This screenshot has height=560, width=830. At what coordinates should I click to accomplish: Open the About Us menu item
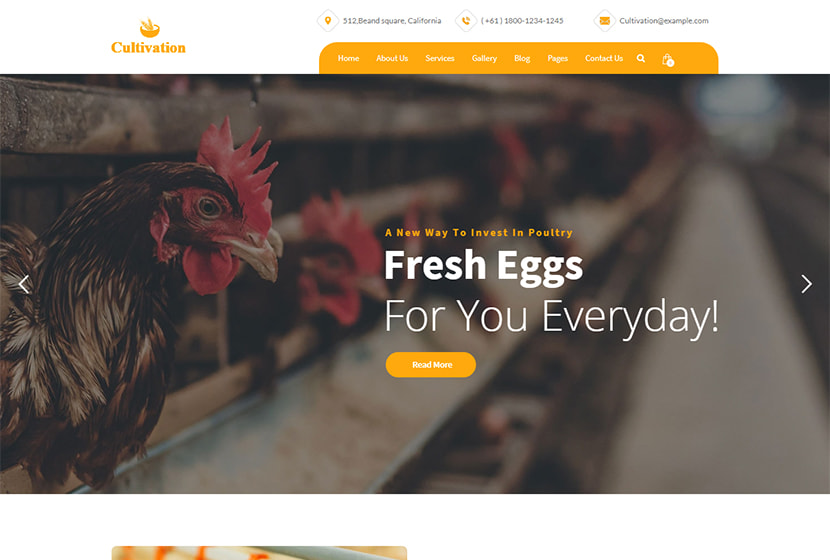[x=392, y=58]
